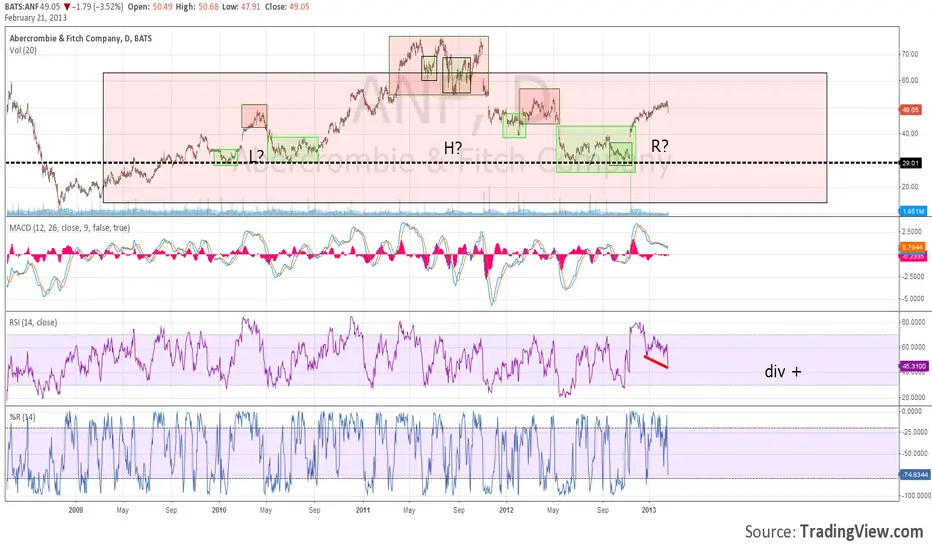Viewport: 932px width, 550px height.
Task: Click the -5.0000 MACD axis label
Action: (912, 299)
